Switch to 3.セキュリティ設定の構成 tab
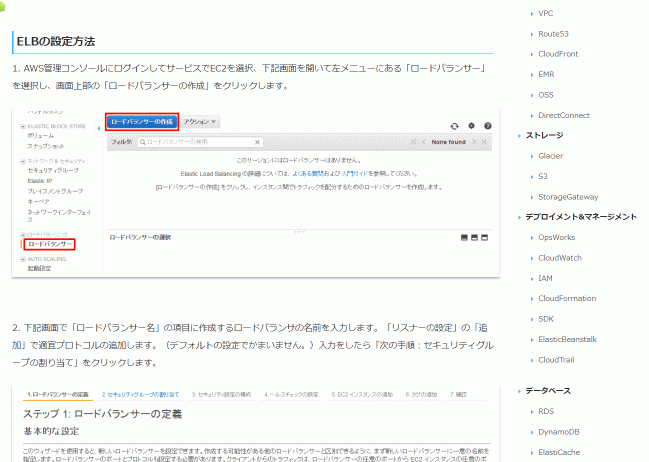The width and height of the screenshot is (649, 462). pyautogui.click(x=221, y=395)
